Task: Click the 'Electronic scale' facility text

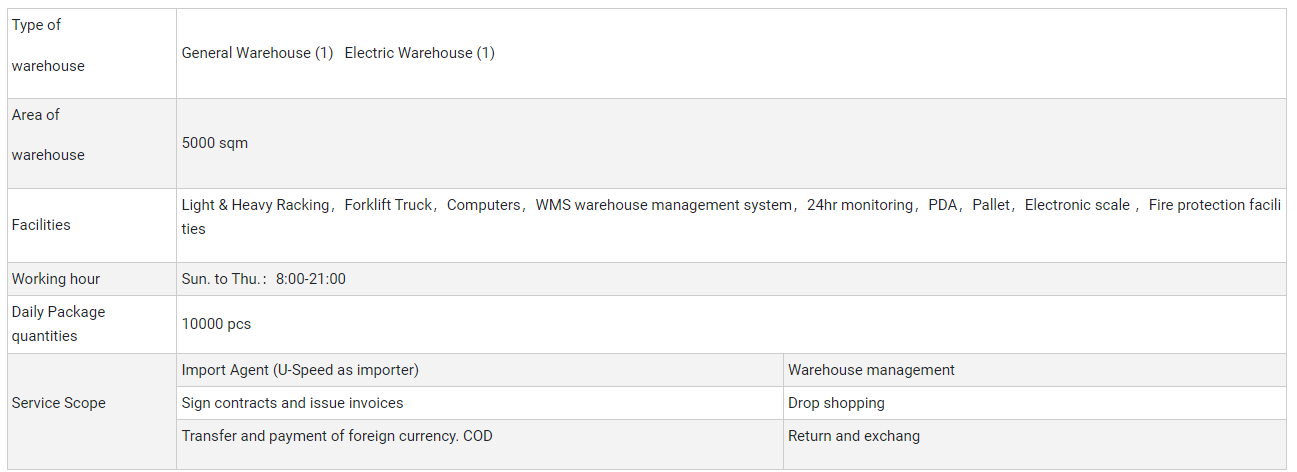Action: 1077,205
